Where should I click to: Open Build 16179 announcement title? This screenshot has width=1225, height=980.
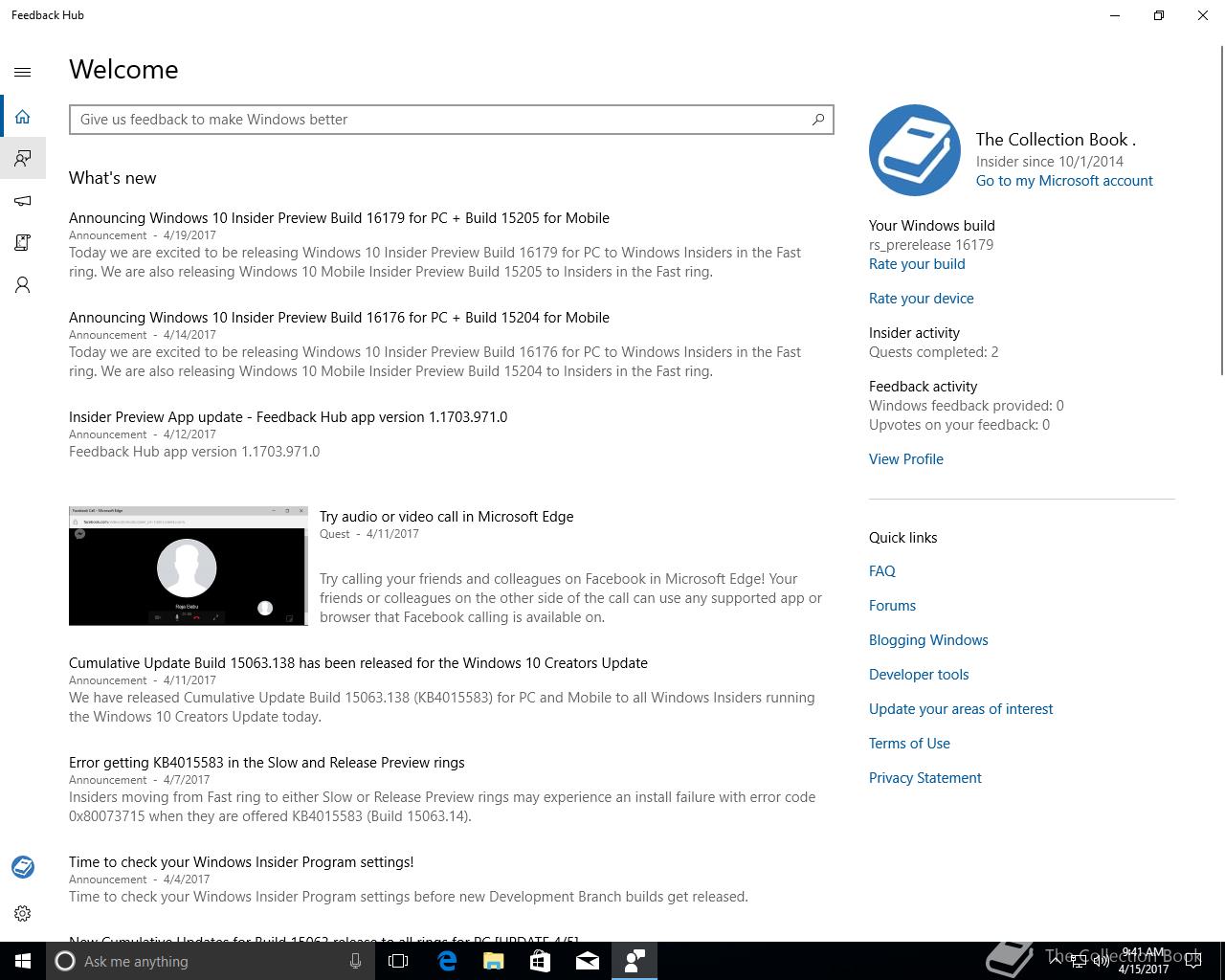pos(339,218)
